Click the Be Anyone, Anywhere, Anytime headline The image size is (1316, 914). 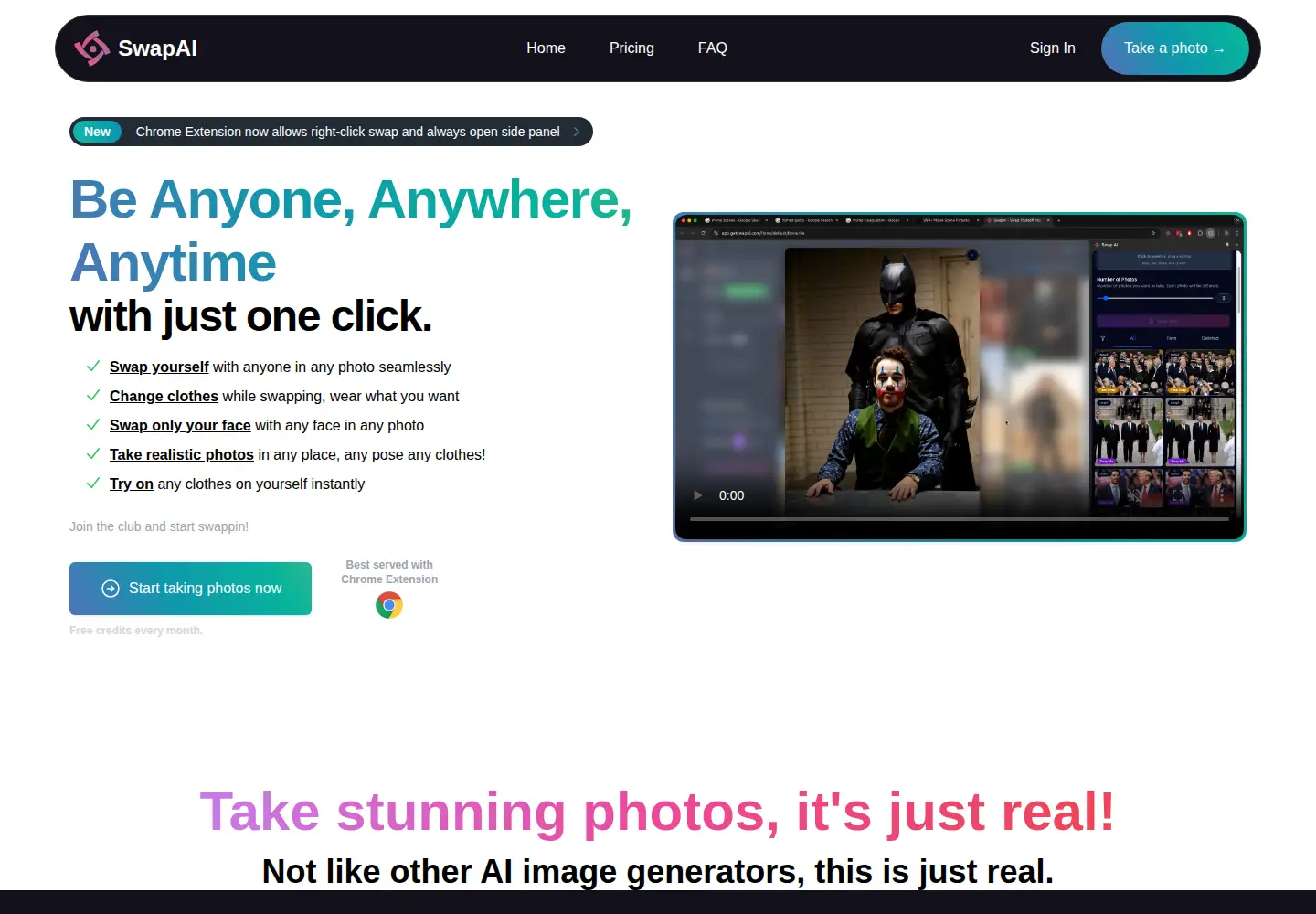tap(351, 231)
